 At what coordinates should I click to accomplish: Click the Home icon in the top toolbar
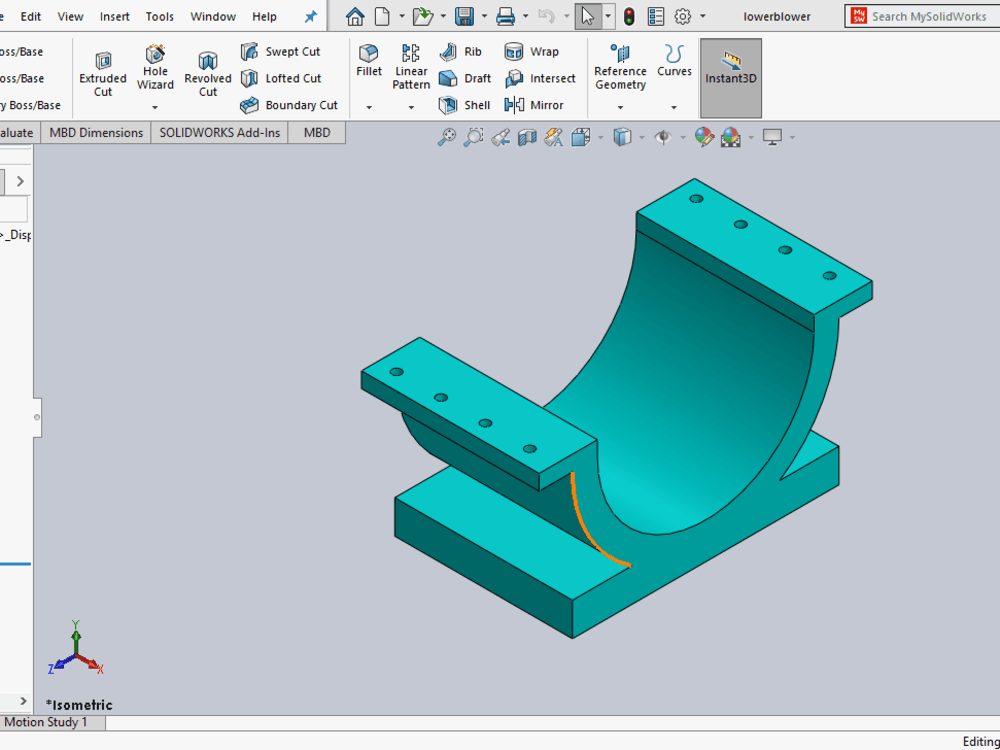[355, 17]
